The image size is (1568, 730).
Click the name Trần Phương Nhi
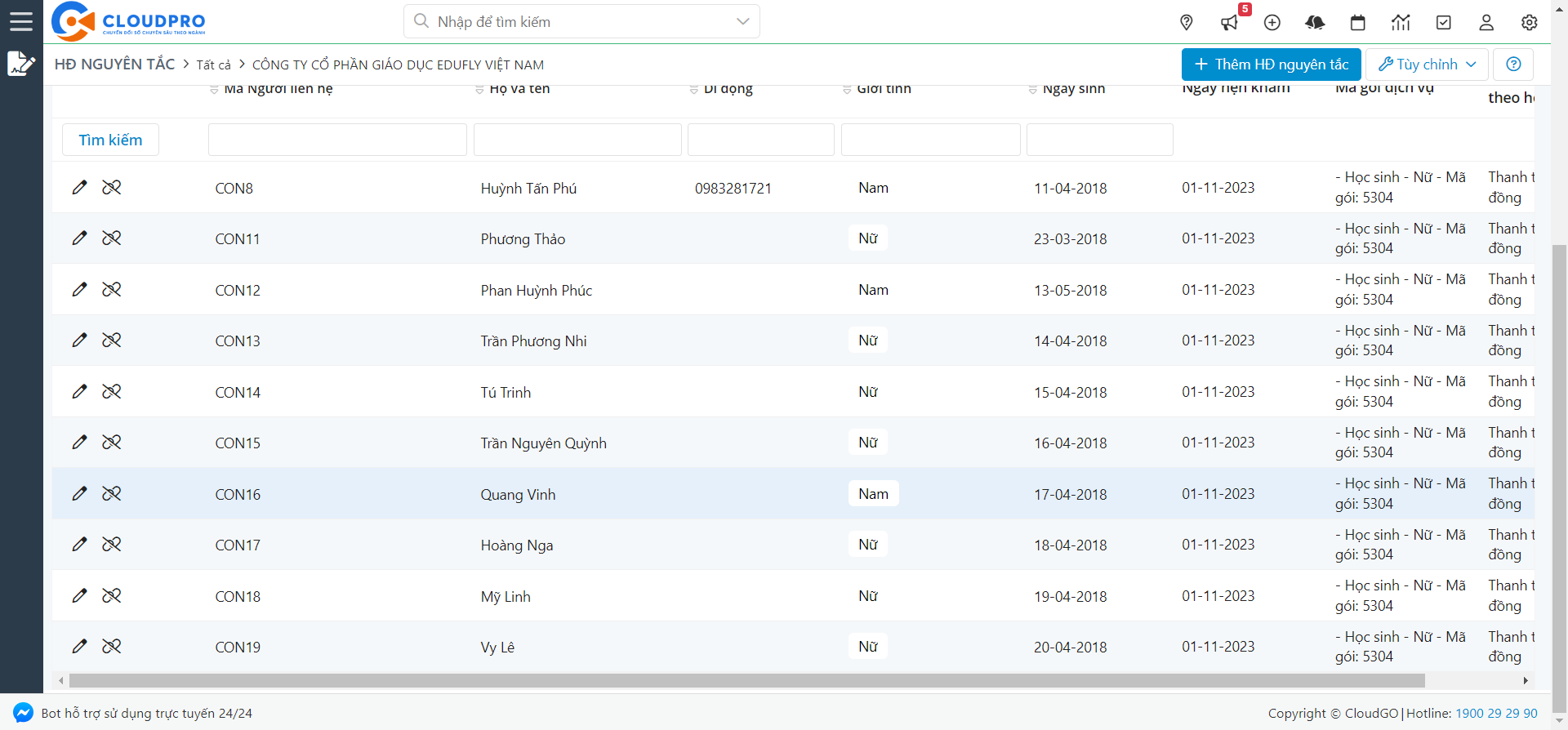point(533,341)
